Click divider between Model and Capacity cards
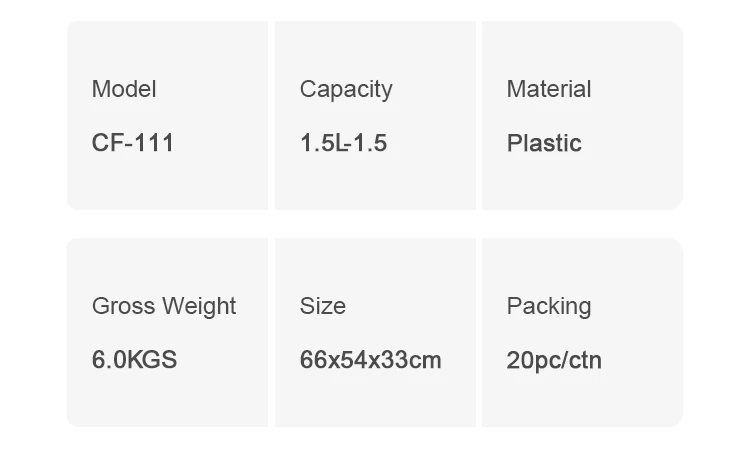The width and height of the screenshot is (750, 462). (x=271, y=115)
